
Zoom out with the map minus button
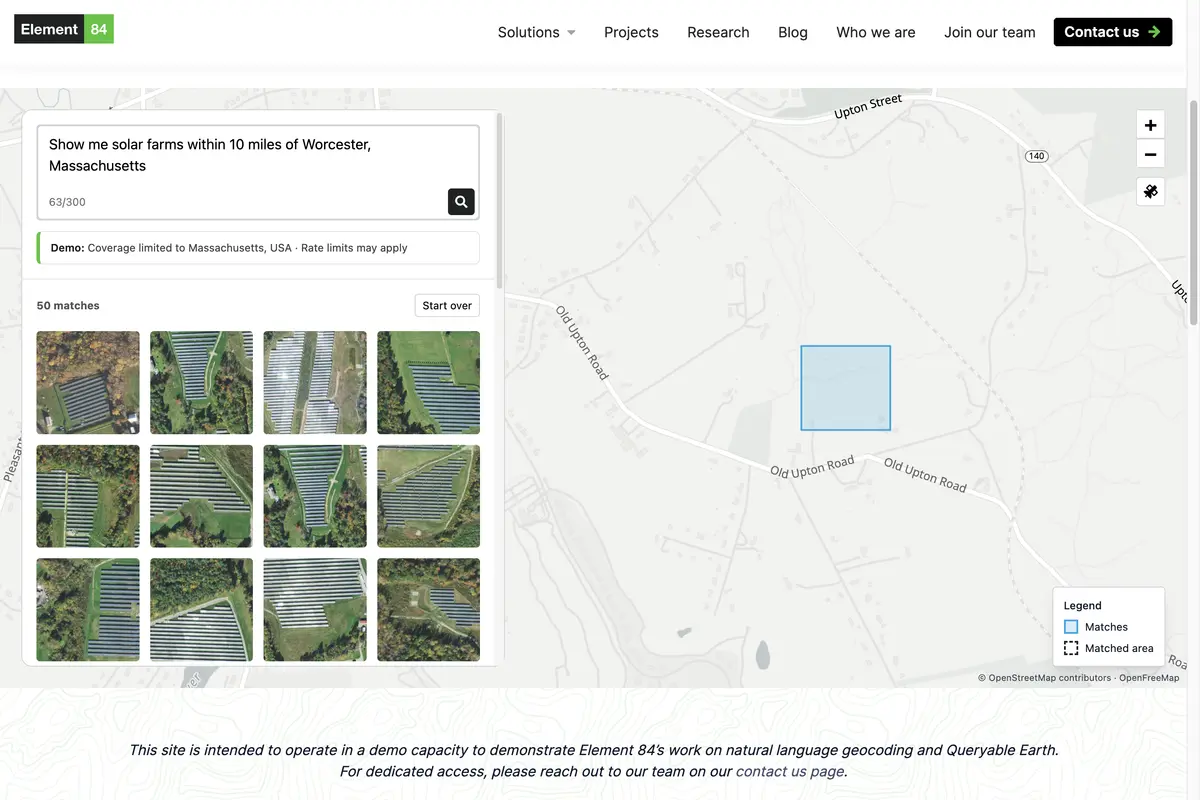pos(1150,155)
